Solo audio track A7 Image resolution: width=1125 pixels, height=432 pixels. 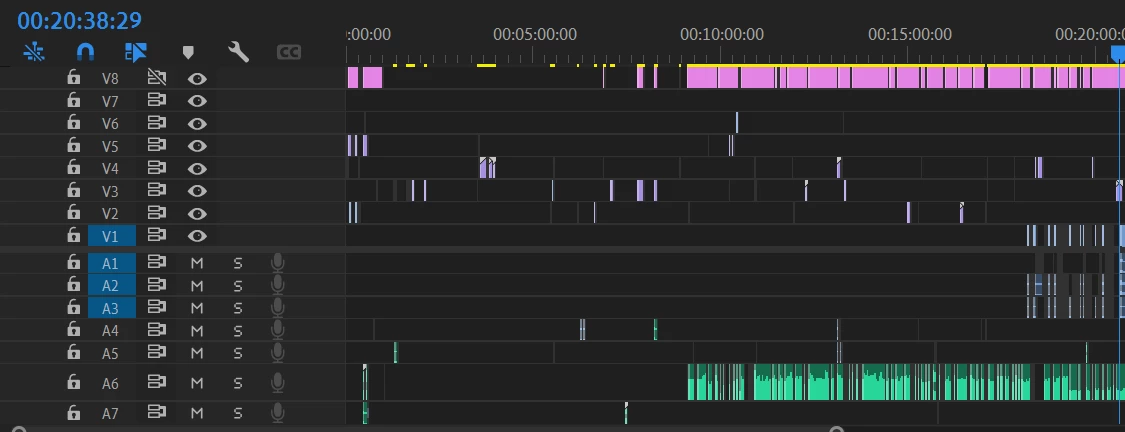point(237,413)
